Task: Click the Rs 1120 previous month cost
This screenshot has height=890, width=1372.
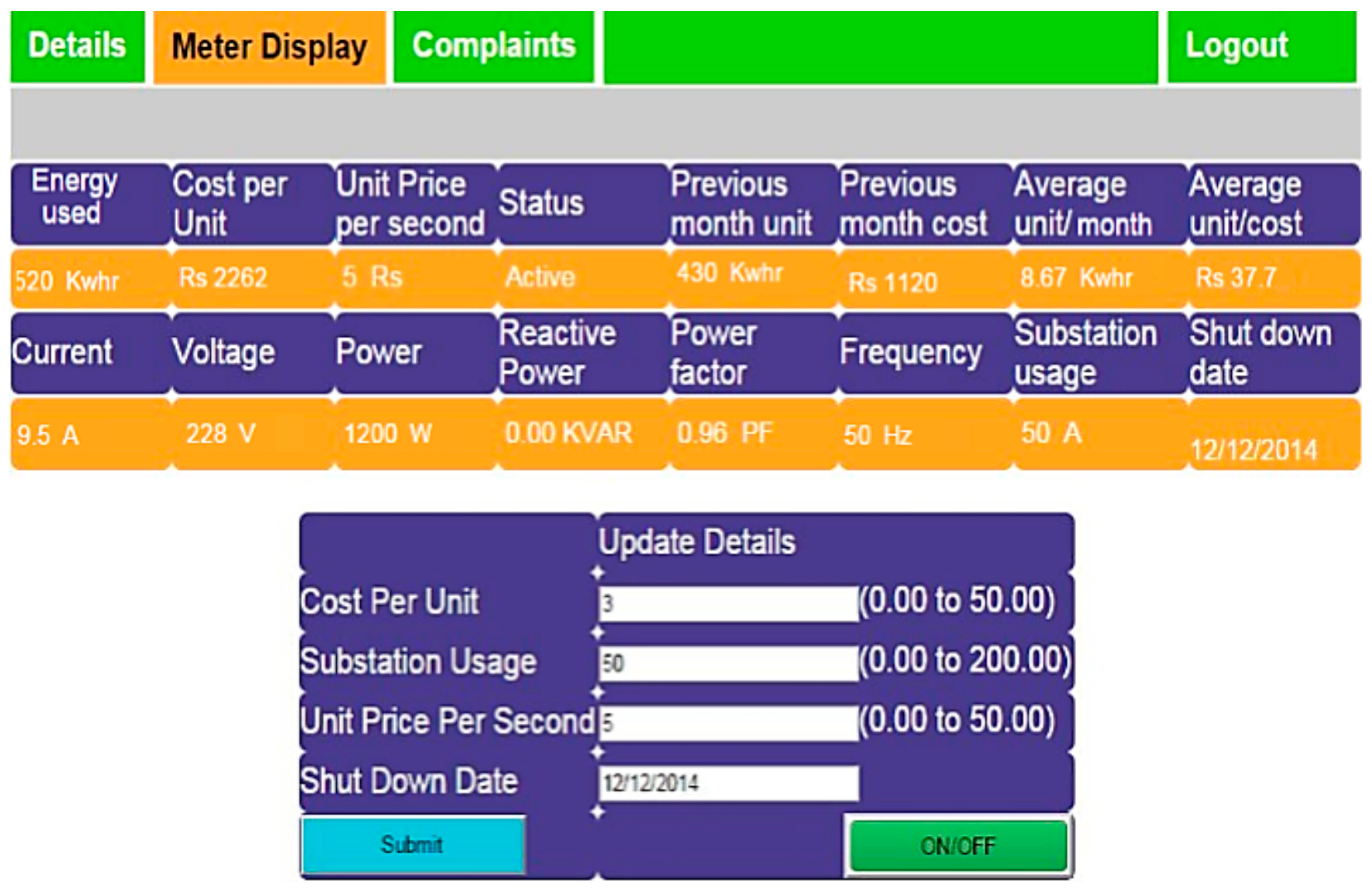Action: click(x=893, y=283)
